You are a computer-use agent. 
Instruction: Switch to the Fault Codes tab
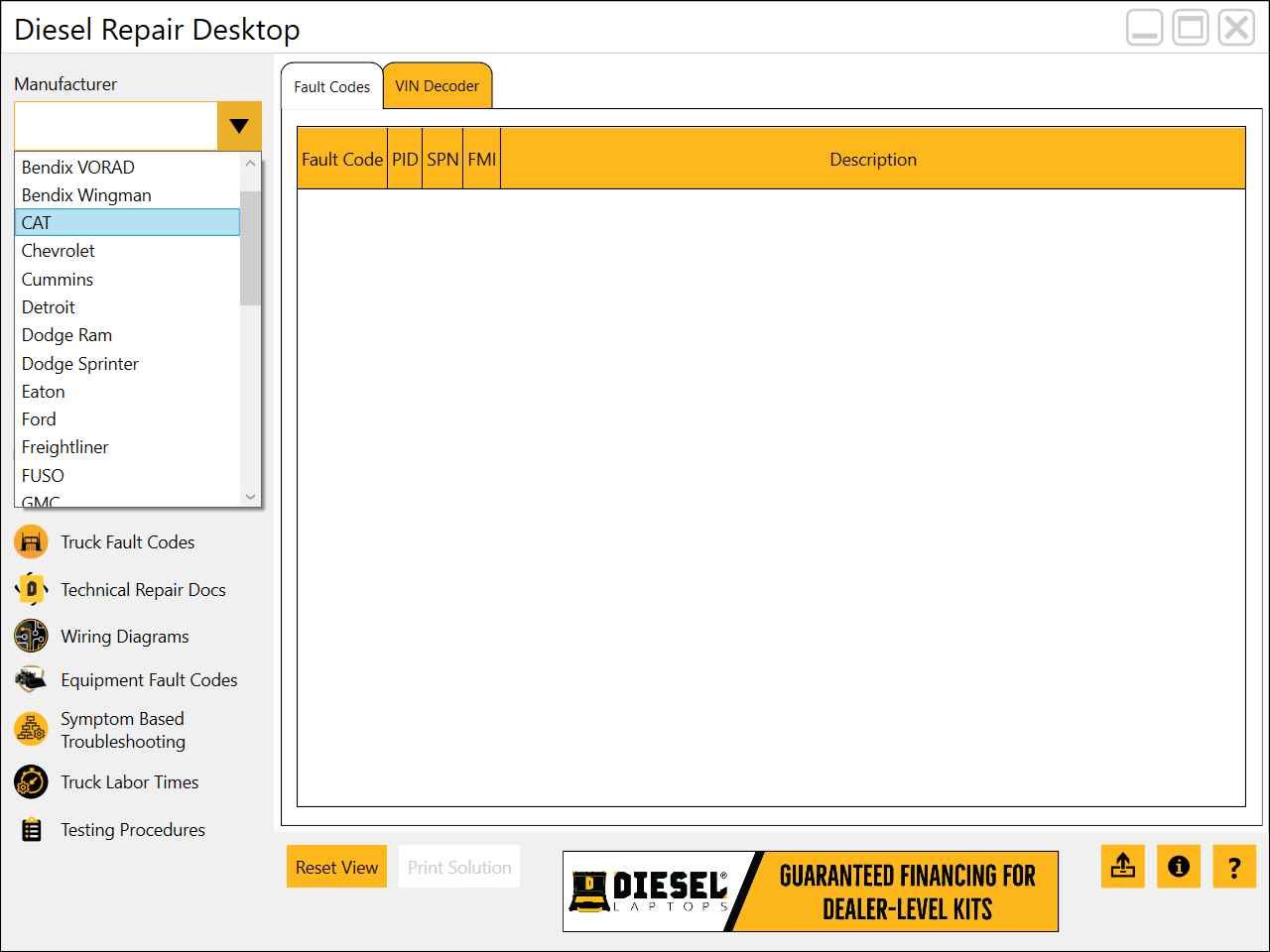pyautogui.click(x=331, y=86)
